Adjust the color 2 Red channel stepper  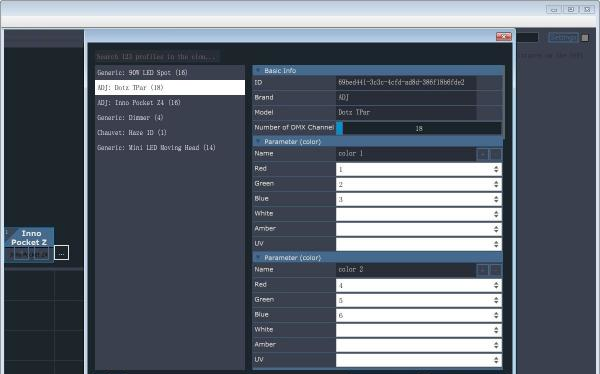(x=496, y=285)
